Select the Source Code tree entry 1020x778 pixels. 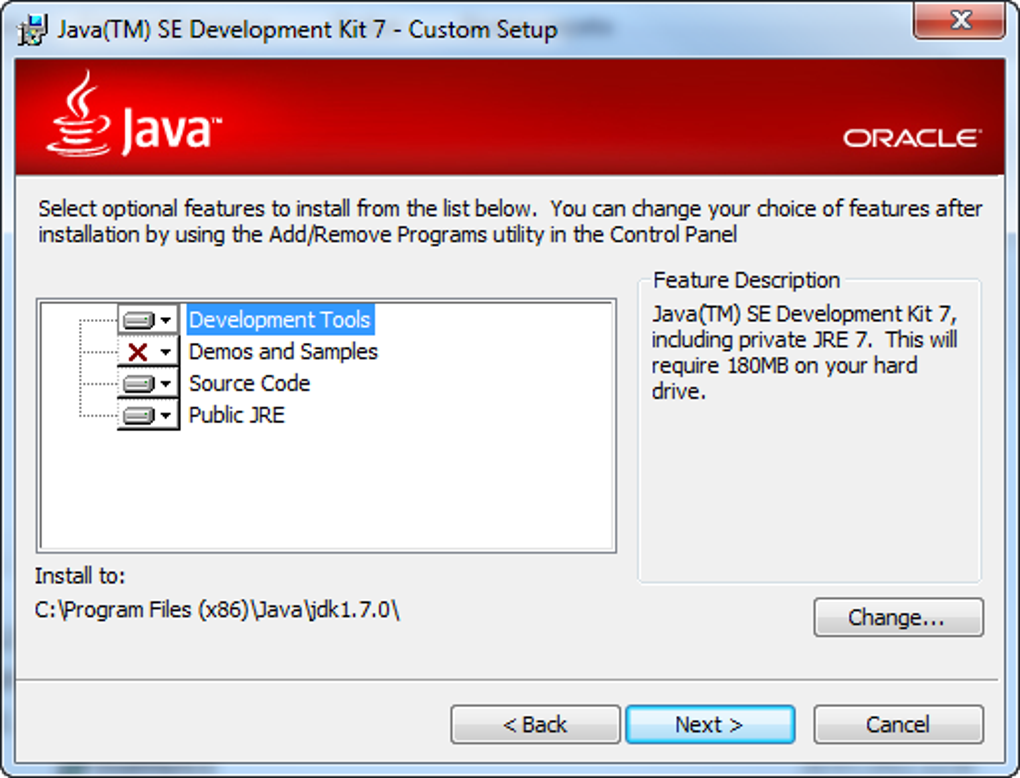pyautogui.click(x=249, y=383)
